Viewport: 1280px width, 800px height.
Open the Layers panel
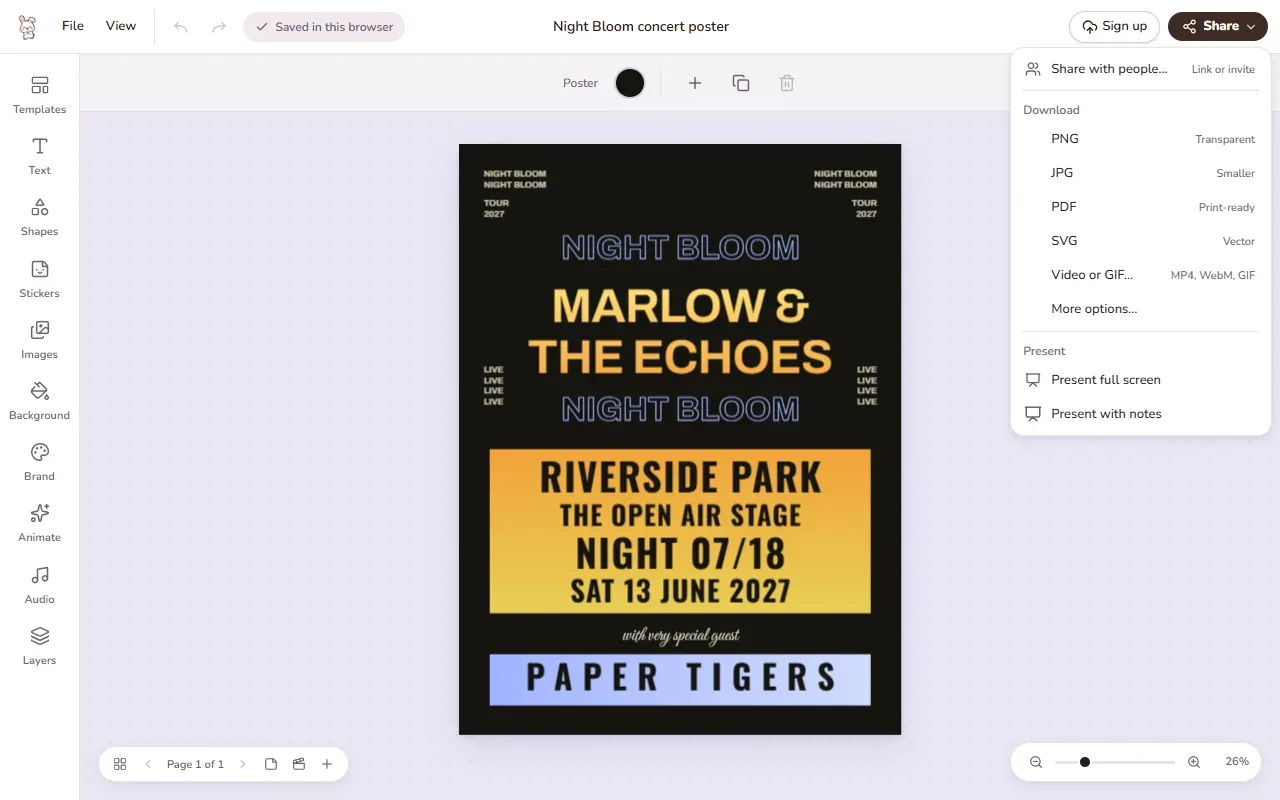[39, 646]
